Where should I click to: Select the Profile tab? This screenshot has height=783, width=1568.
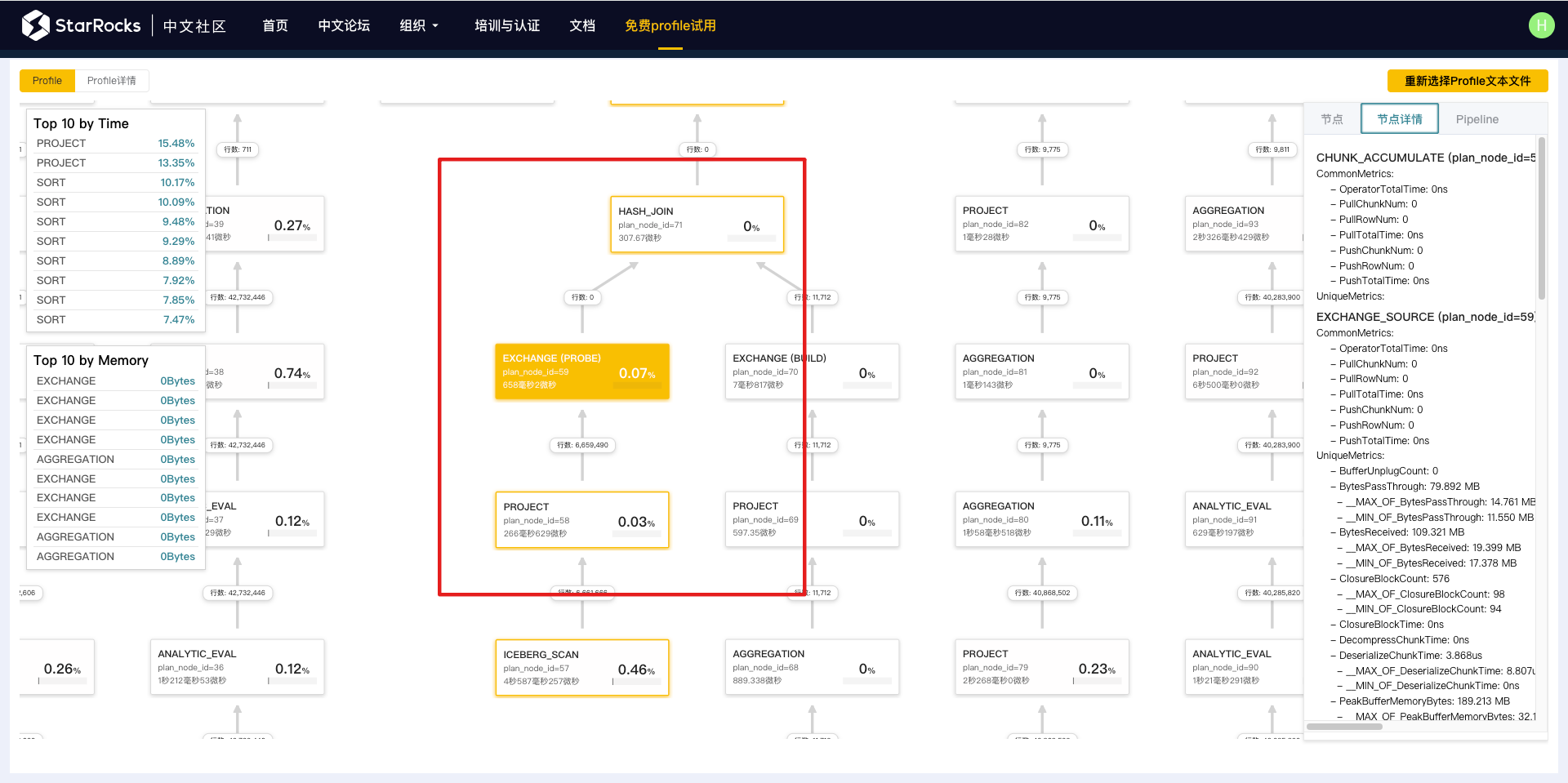47,81
